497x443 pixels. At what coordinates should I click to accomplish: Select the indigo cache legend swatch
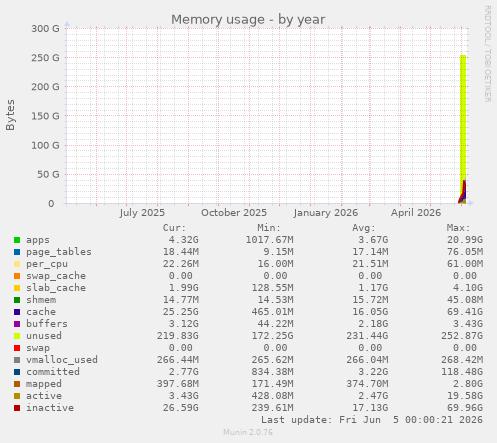coord(17,312)
